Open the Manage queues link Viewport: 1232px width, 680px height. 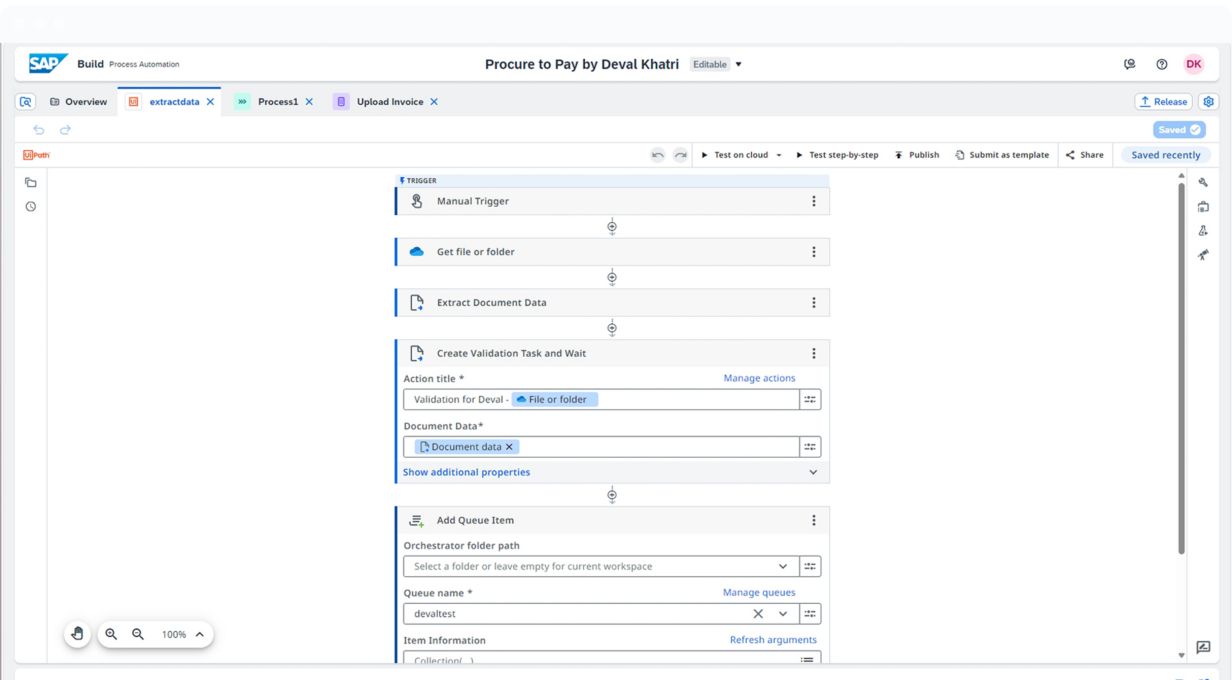pyautogui.click(x=759, y=593)
